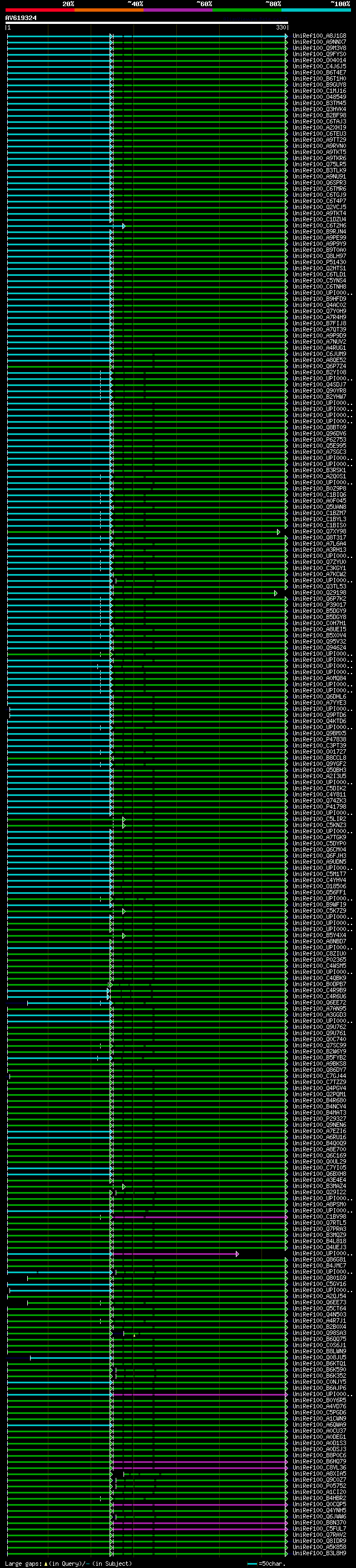The image size is (356, 1568).
Task: Select the UniRef100_Q8LH97 label
Action: point(319,256)
